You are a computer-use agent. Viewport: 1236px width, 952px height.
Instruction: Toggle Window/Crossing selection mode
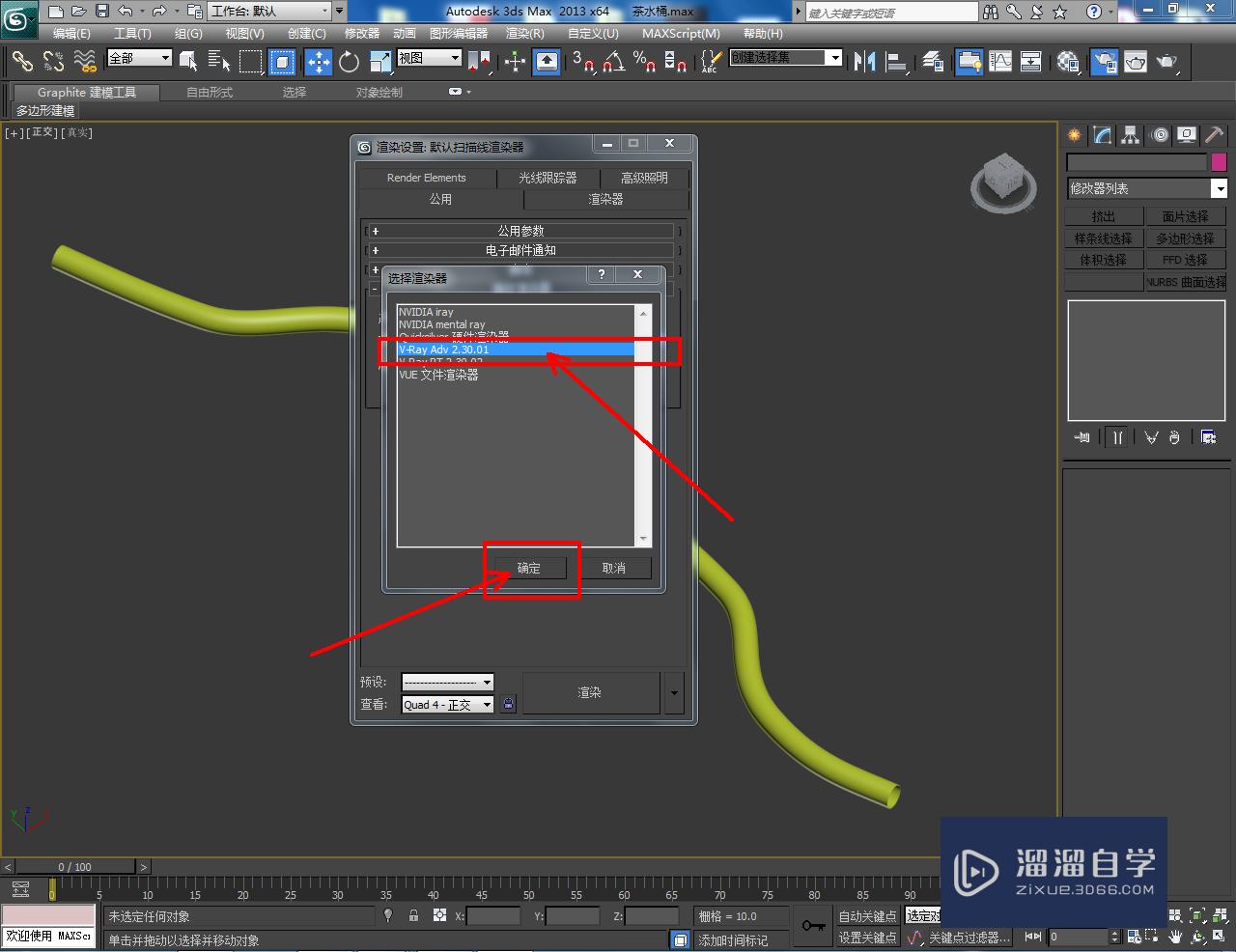pos(282,62)
